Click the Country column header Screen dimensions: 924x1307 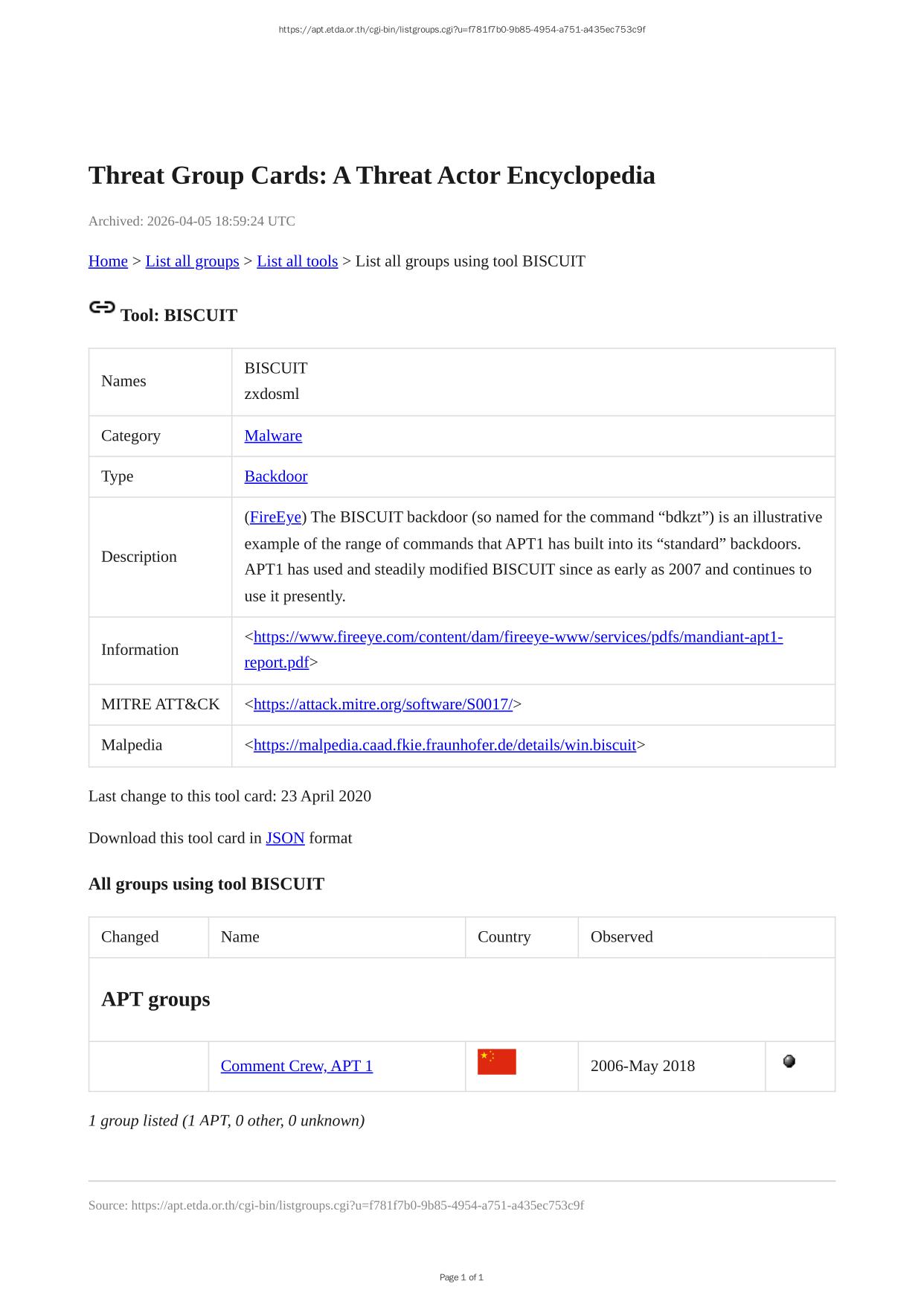pos(504,937)
